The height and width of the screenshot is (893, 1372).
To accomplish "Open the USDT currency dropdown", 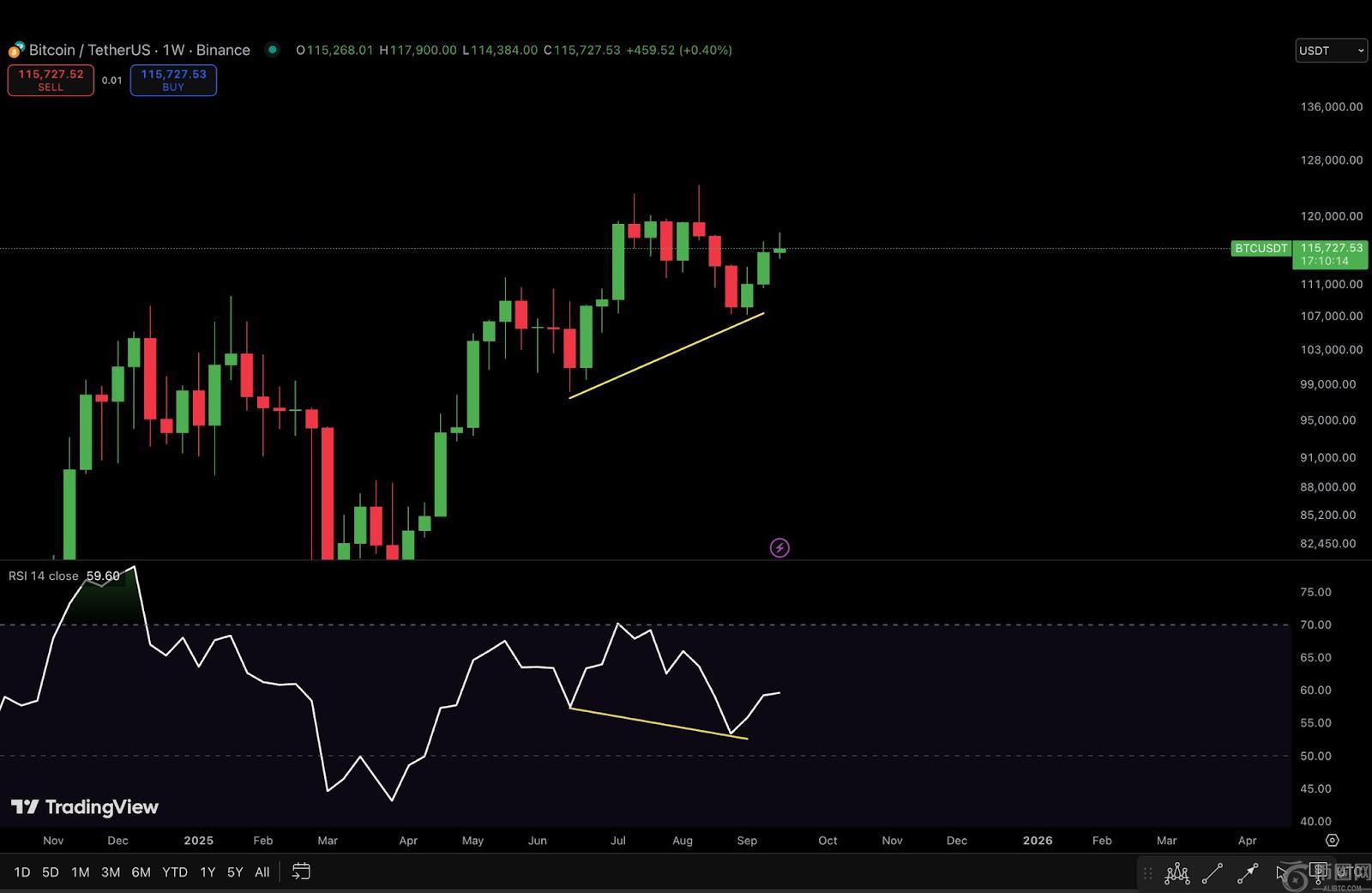I will click(1331, 51).
